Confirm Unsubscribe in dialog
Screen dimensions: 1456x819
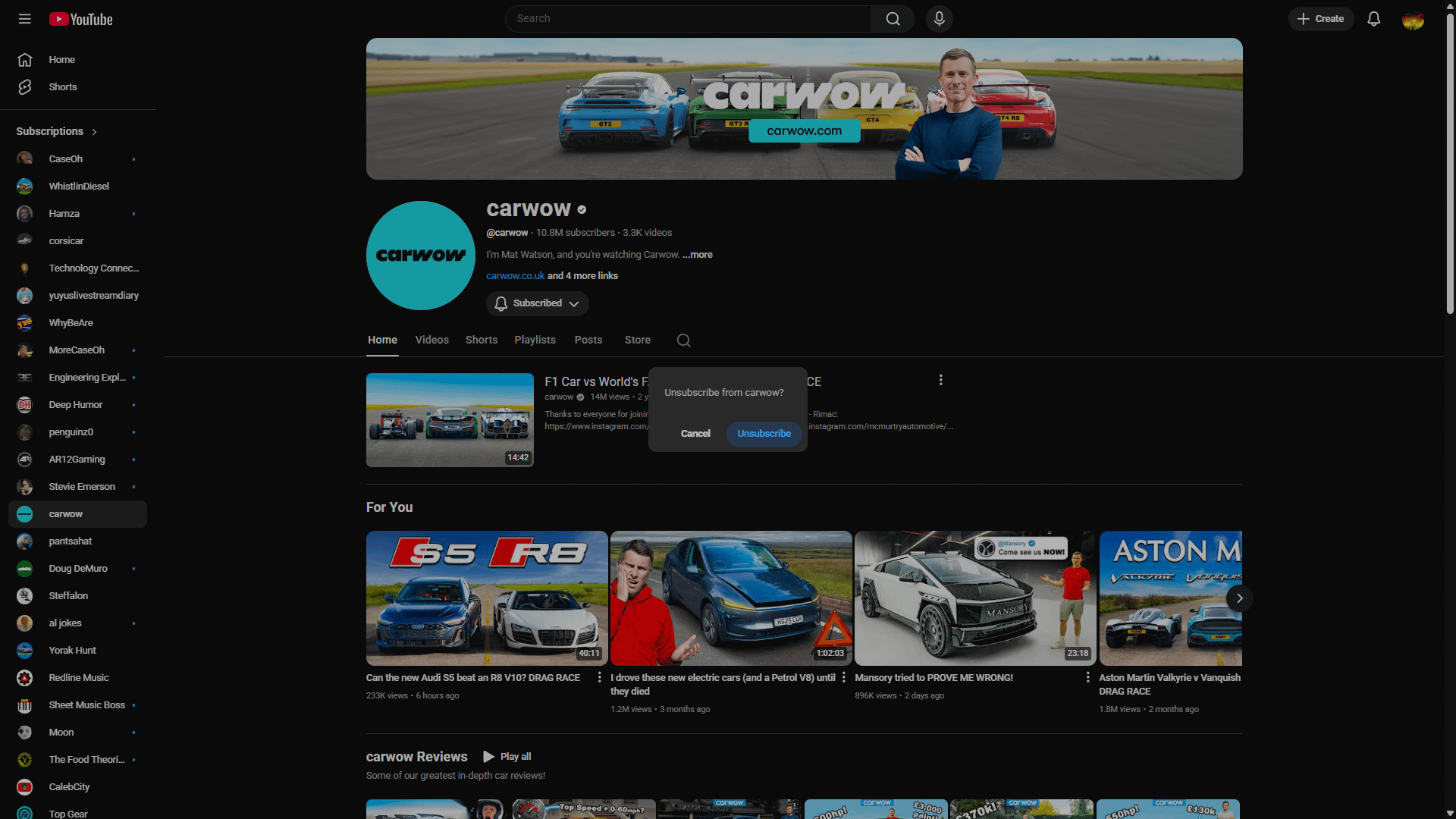(x=764, y=434)
